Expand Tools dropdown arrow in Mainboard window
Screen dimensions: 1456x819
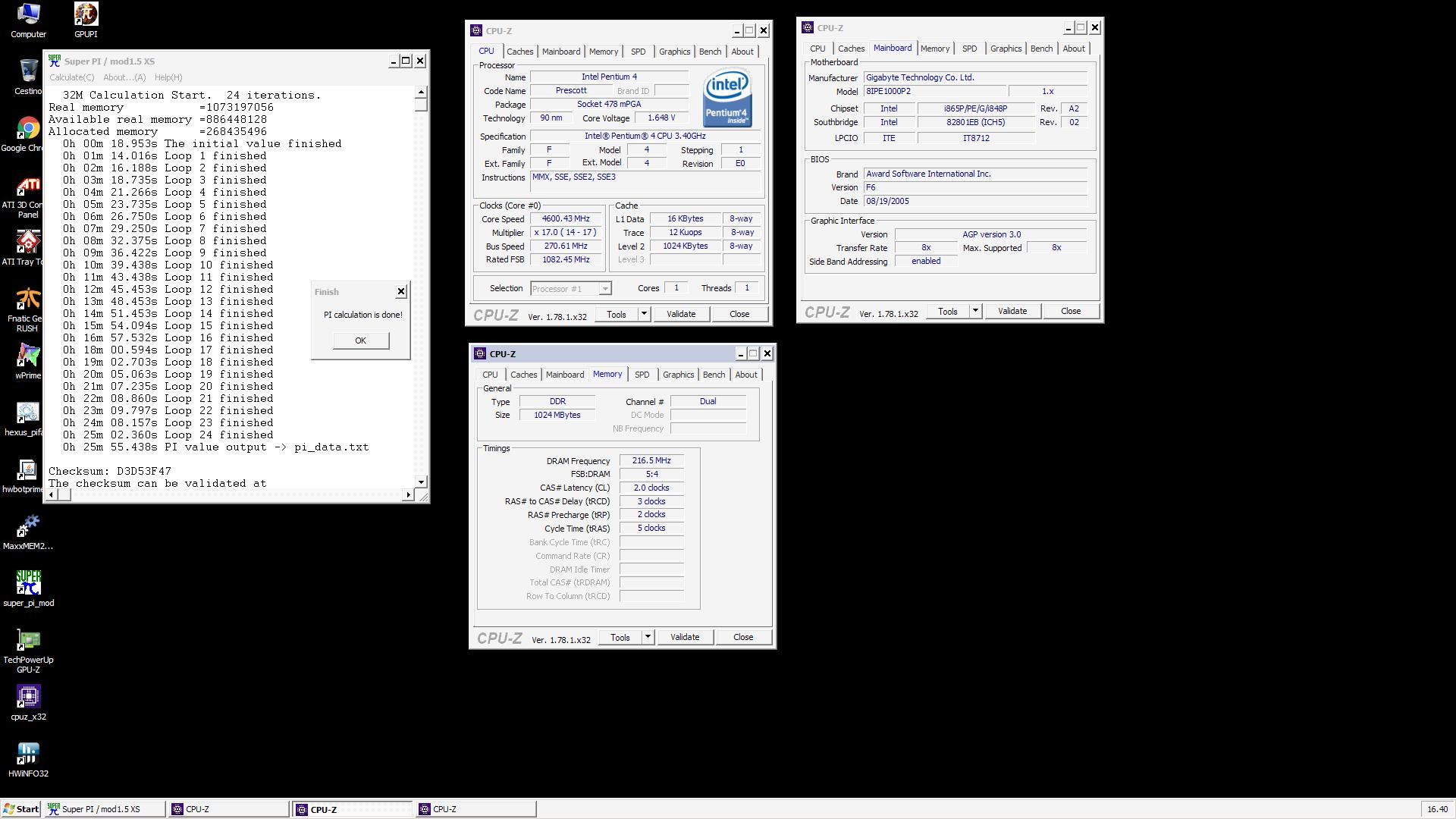(x=975, y=311)
